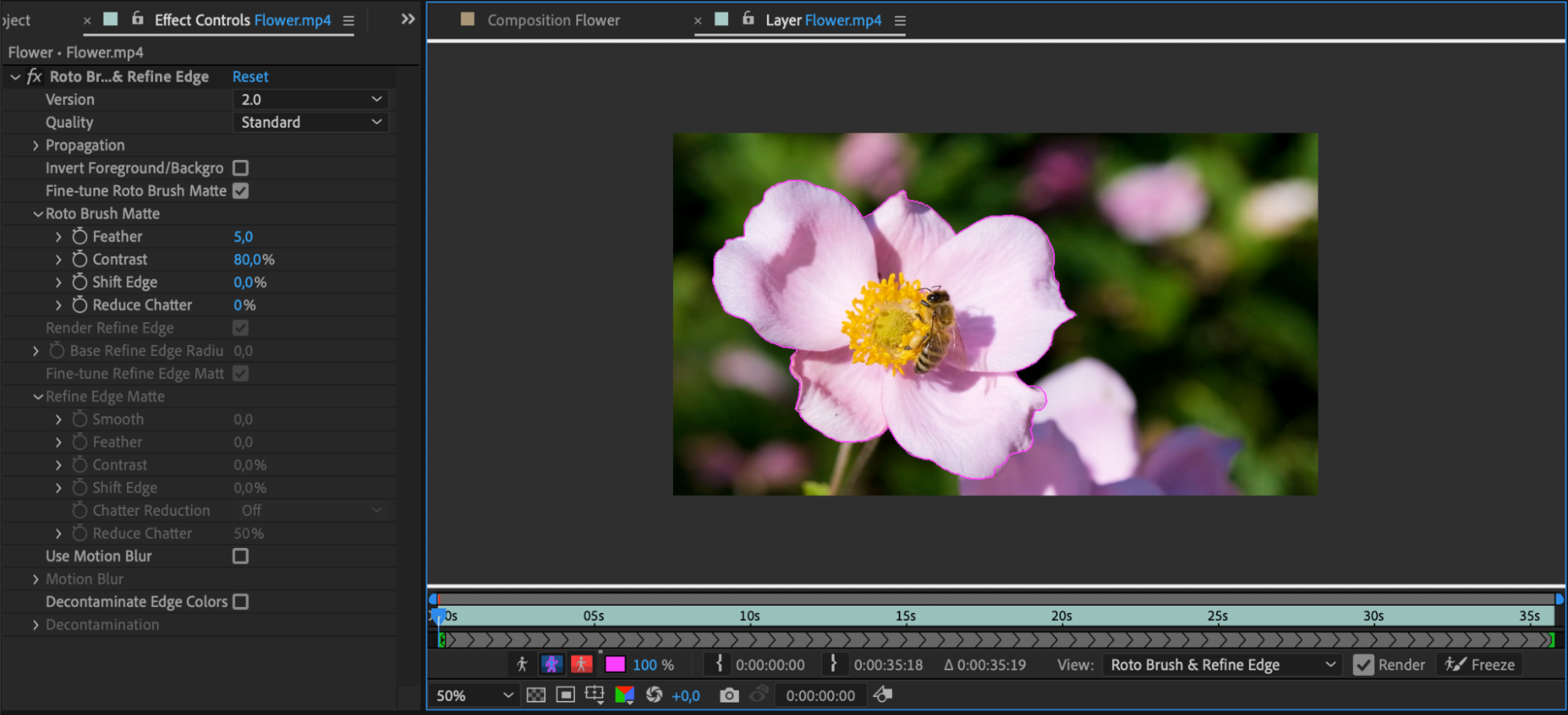Screen dimensions: 1568x715
Task: Click the snapshot camera icon
Action: coord(729,695)
